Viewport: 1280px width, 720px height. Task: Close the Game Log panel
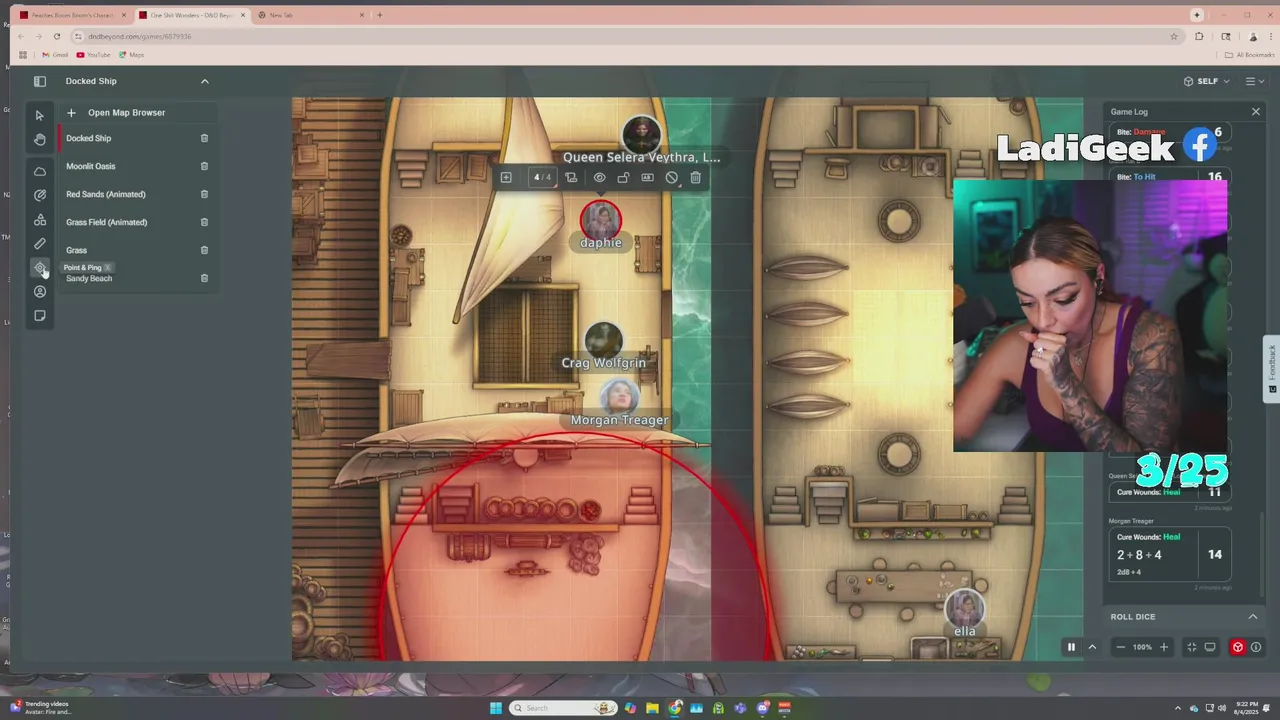click(1256, 112)
